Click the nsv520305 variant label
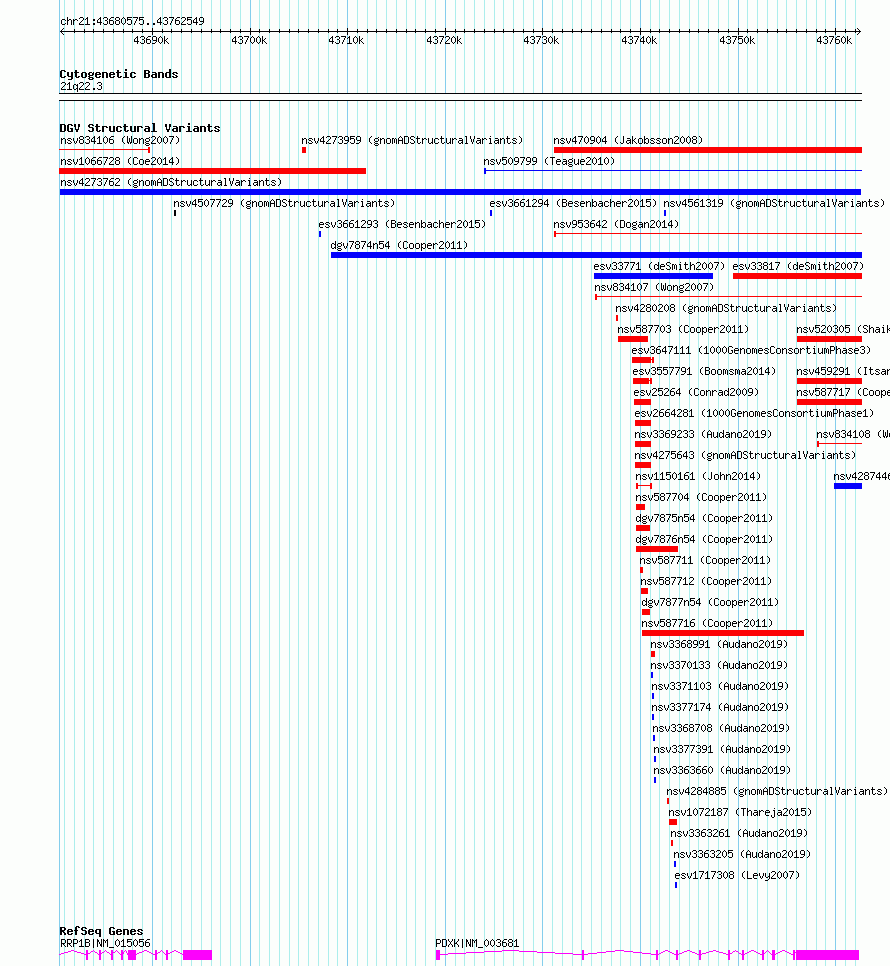The width and height of the screenshot is (890, 966). [843, 329]
